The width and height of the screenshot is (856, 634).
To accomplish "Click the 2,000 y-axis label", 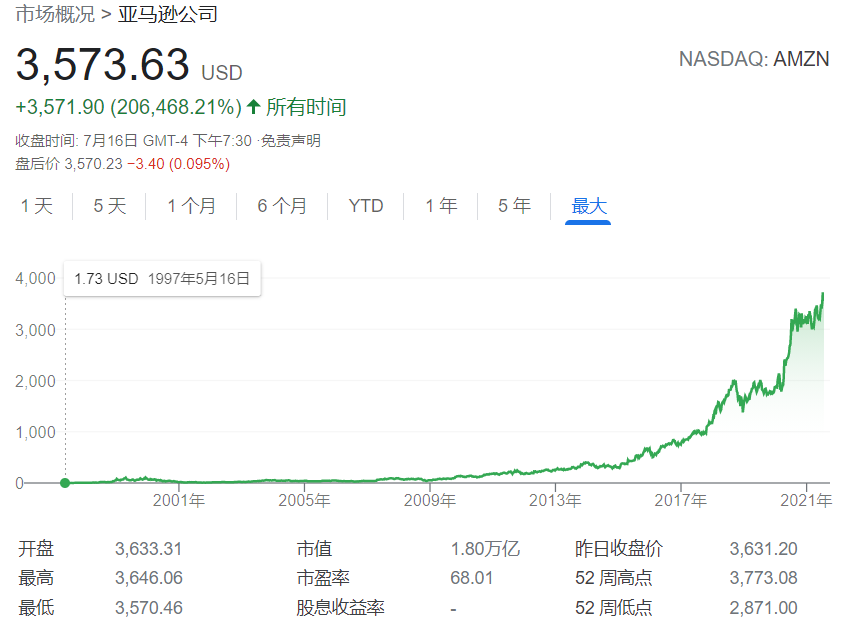I will 35,381.
